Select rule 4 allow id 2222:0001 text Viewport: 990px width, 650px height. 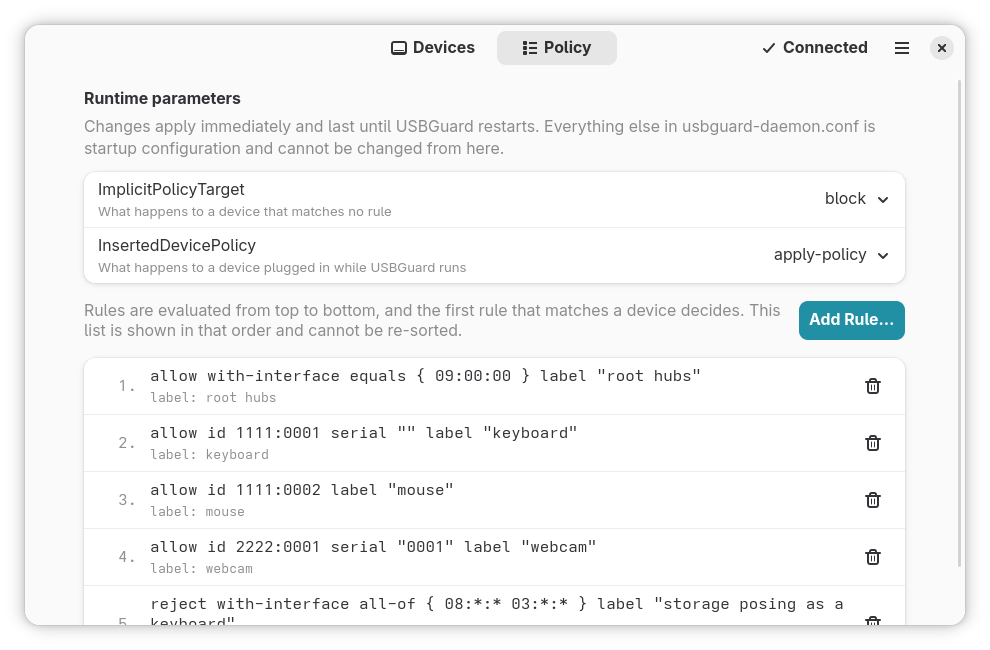click(x=373, y=547)
